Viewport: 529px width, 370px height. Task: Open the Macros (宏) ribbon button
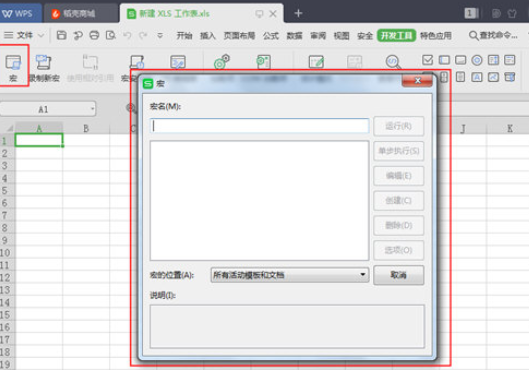[13, 67]
